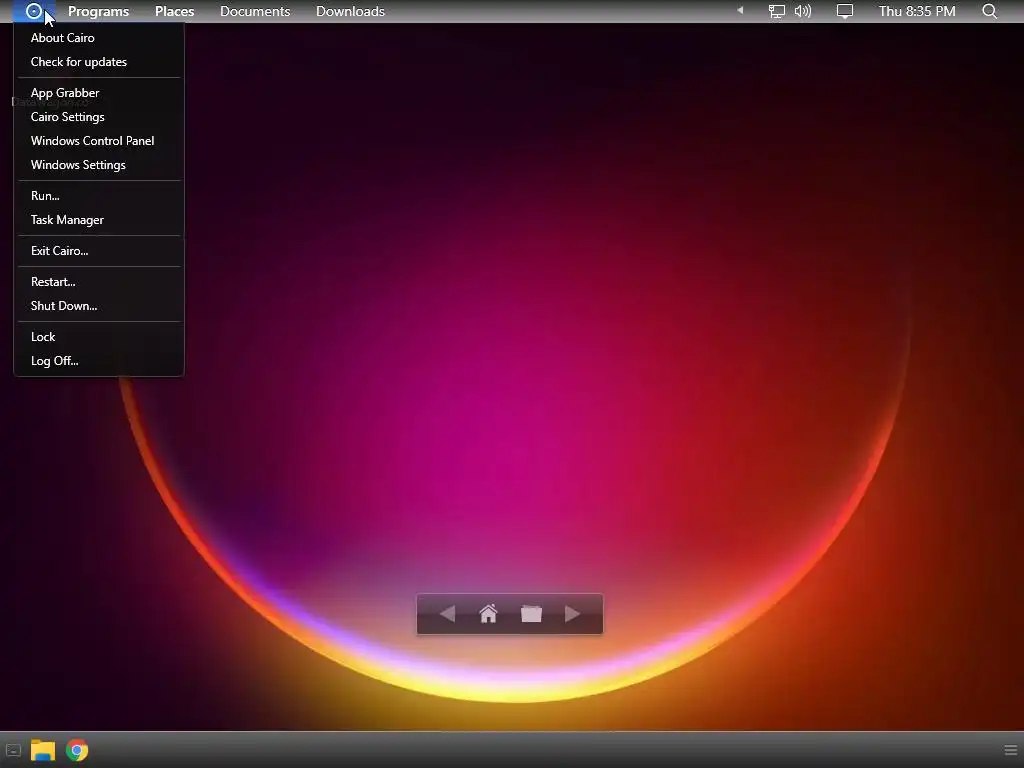Click the network tray icon
This screenshot has height=768, width=1024.
[776, 11]
